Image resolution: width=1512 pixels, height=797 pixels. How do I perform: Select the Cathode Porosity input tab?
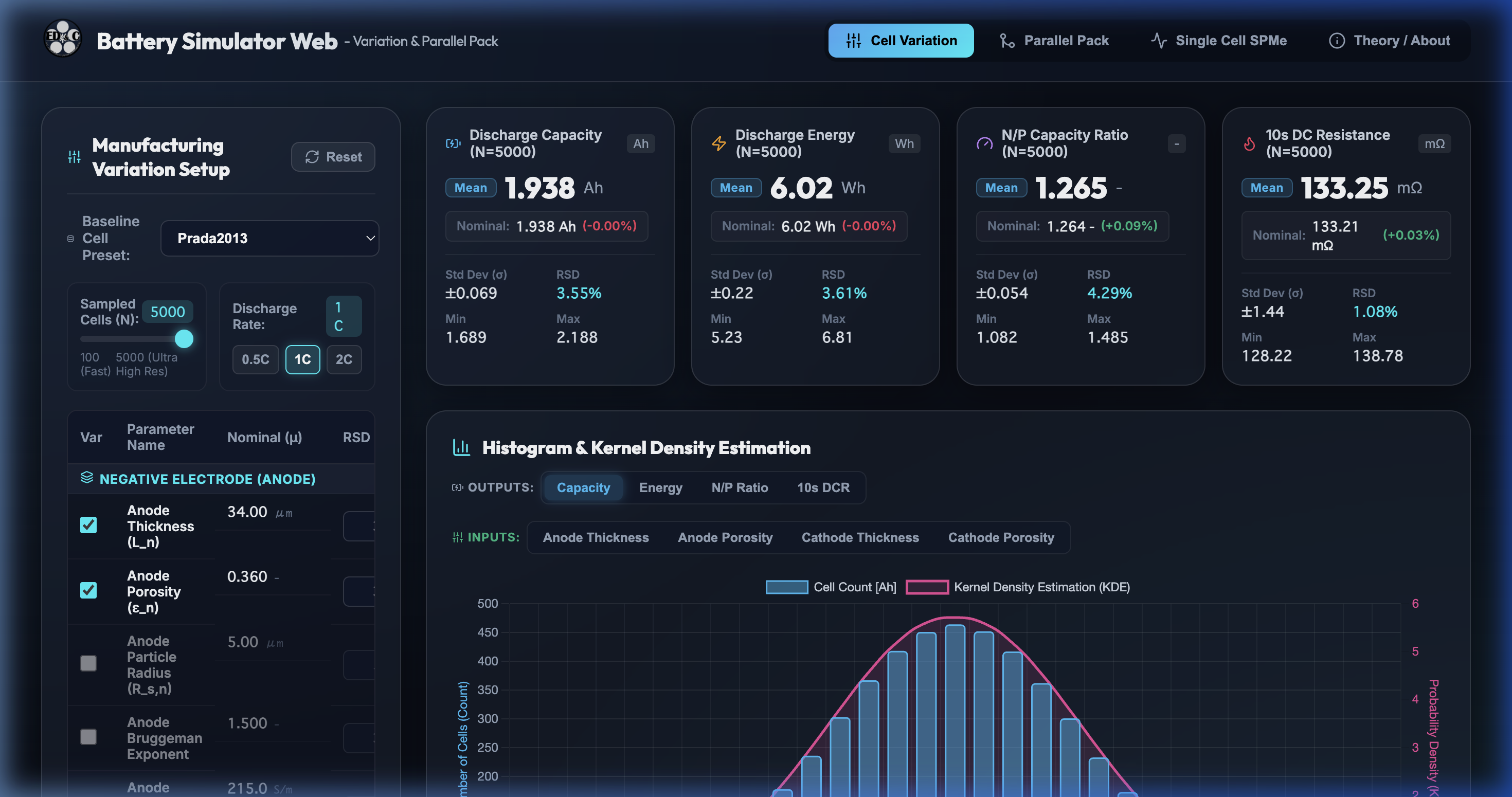pos(1001,537)
